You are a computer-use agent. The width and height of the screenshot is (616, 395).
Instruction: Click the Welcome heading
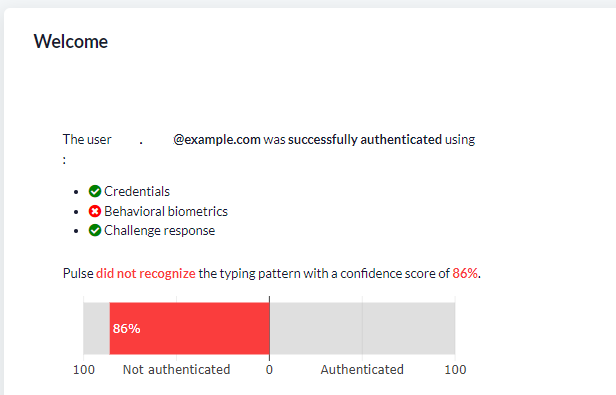click(x=71, y=41)
